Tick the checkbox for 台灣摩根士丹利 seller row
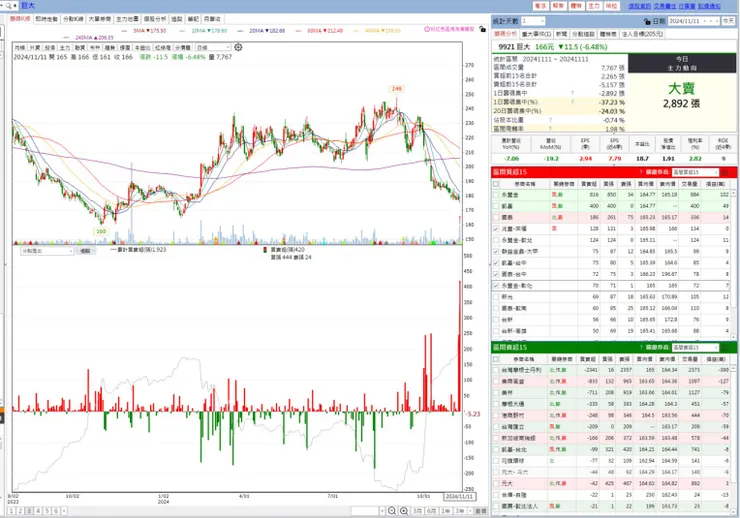 [x=496, y=370]
